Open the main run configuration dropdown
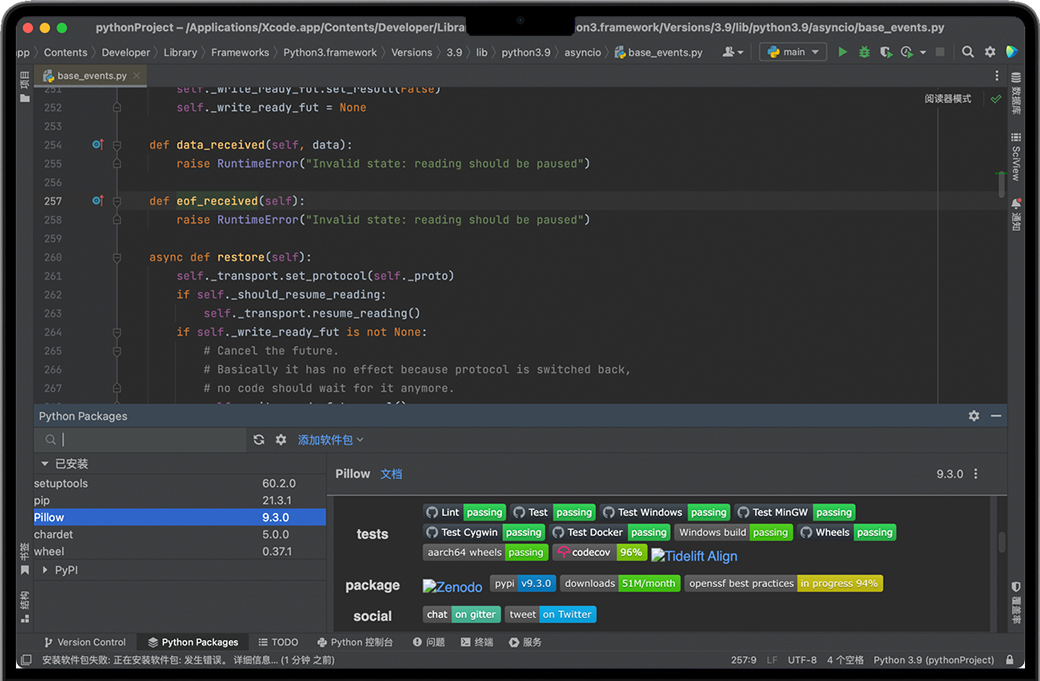Viewport: 1040px width, 681px height. pyautogui.click(x=793, y=52)
